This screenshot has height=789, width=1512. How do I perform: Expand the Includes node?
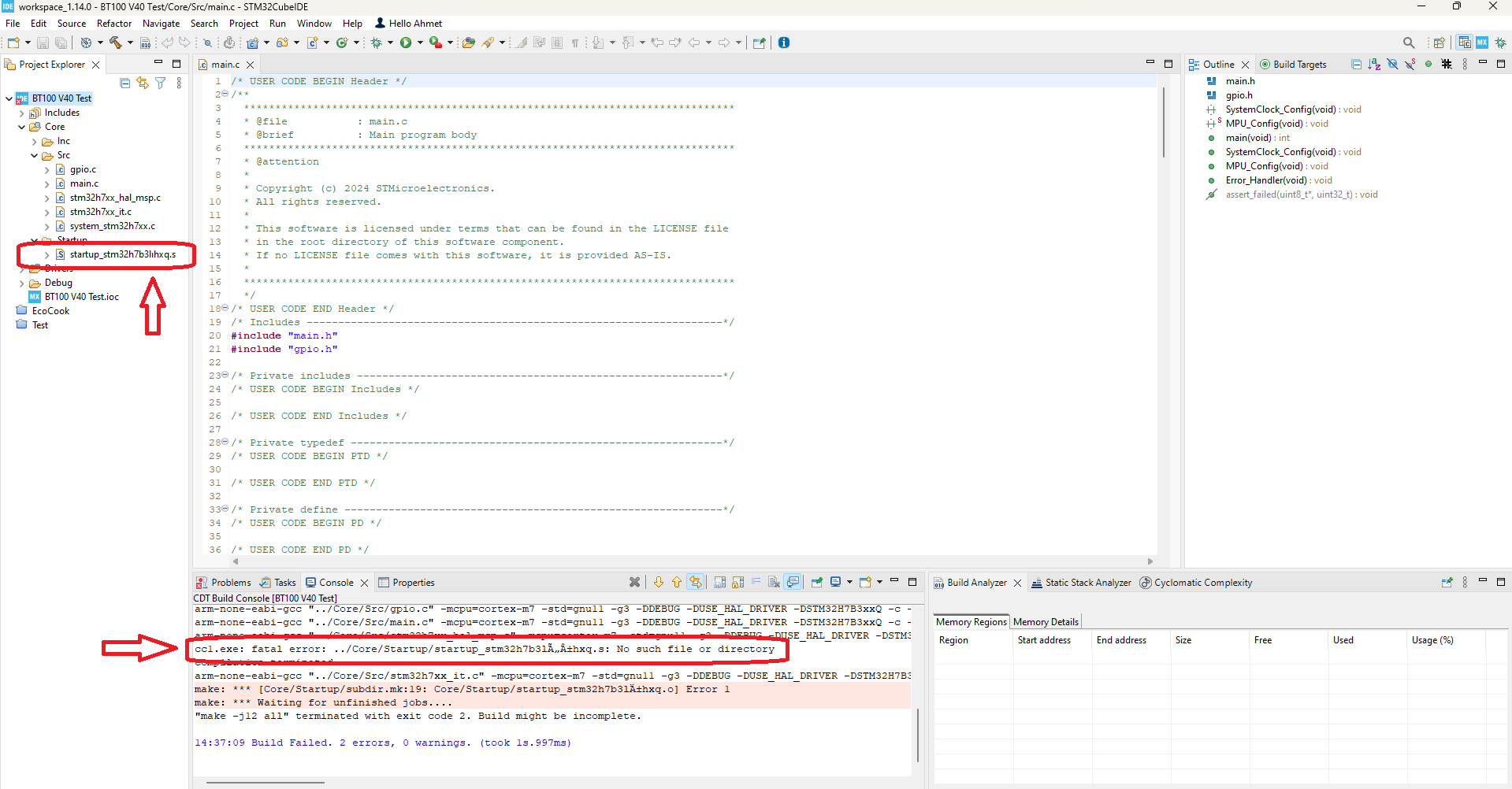tap(22, 113)
